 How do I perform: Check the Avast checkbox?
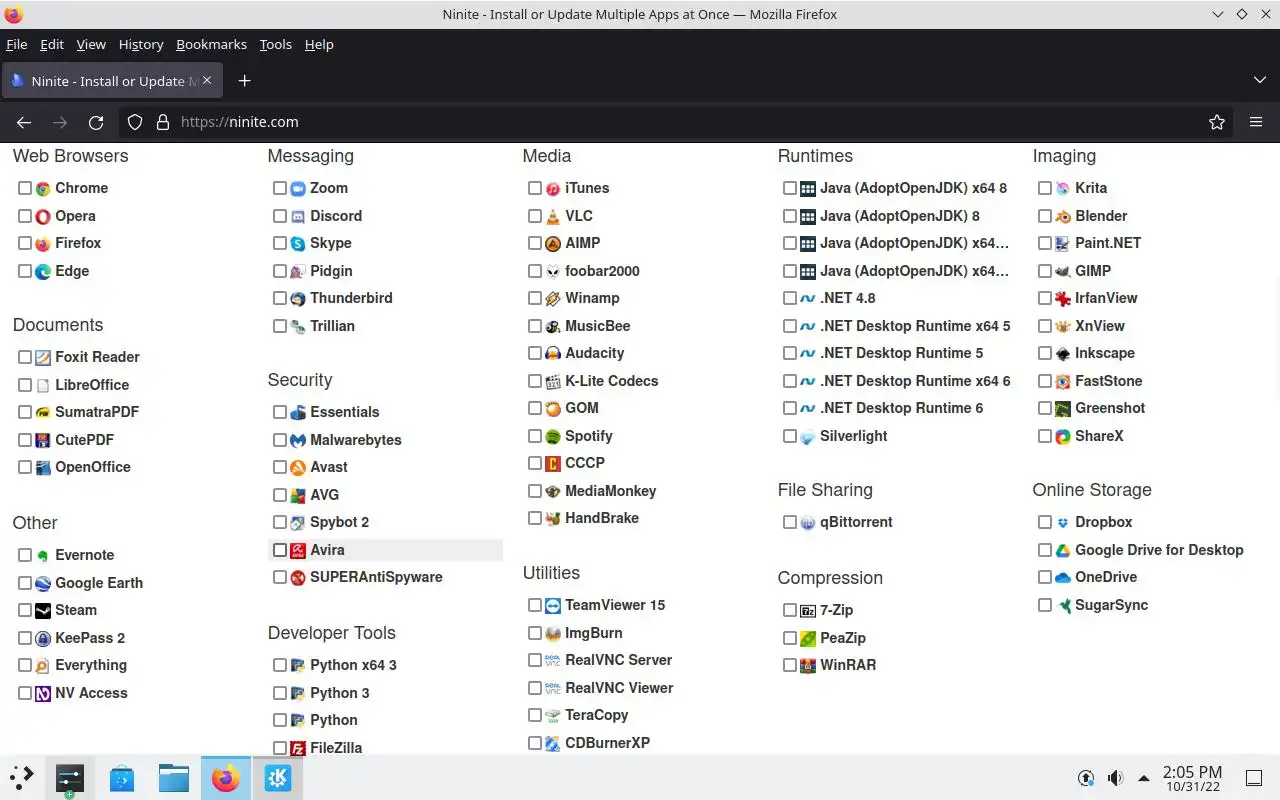click(x=280, y=467)
